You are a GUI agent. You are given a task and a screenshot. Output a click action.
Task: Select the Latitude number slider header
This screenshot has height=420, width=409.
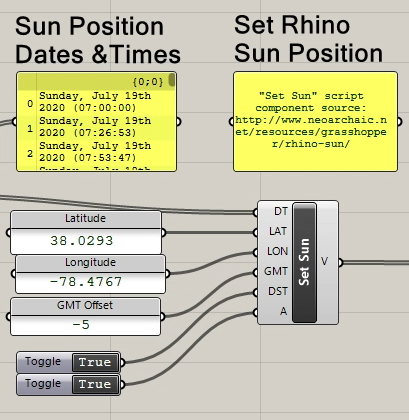(86, 219)
